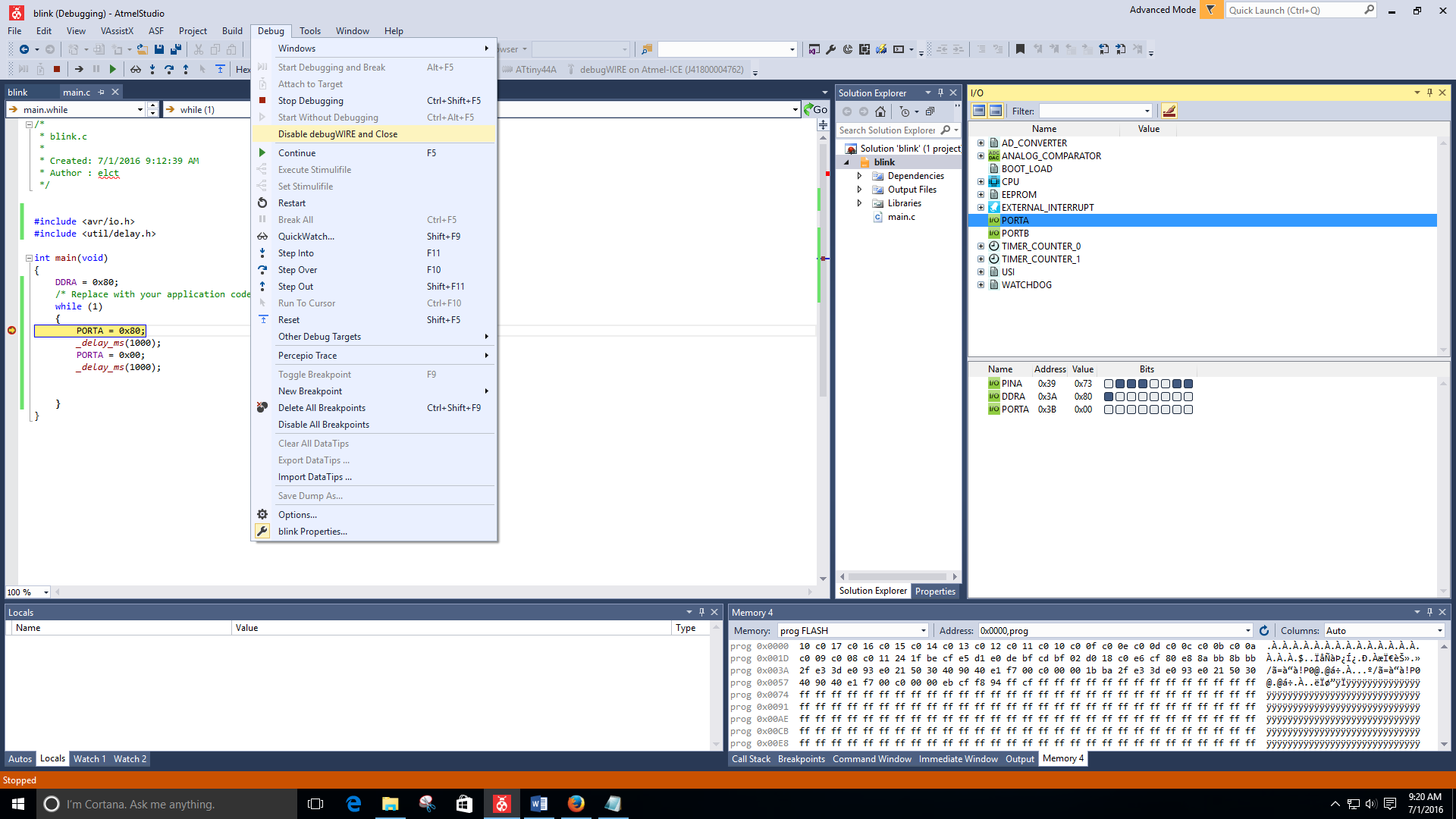Toggle second I/O layout view icon
Viewport: 1456px width, 819px height.
[x=996, y=111]
